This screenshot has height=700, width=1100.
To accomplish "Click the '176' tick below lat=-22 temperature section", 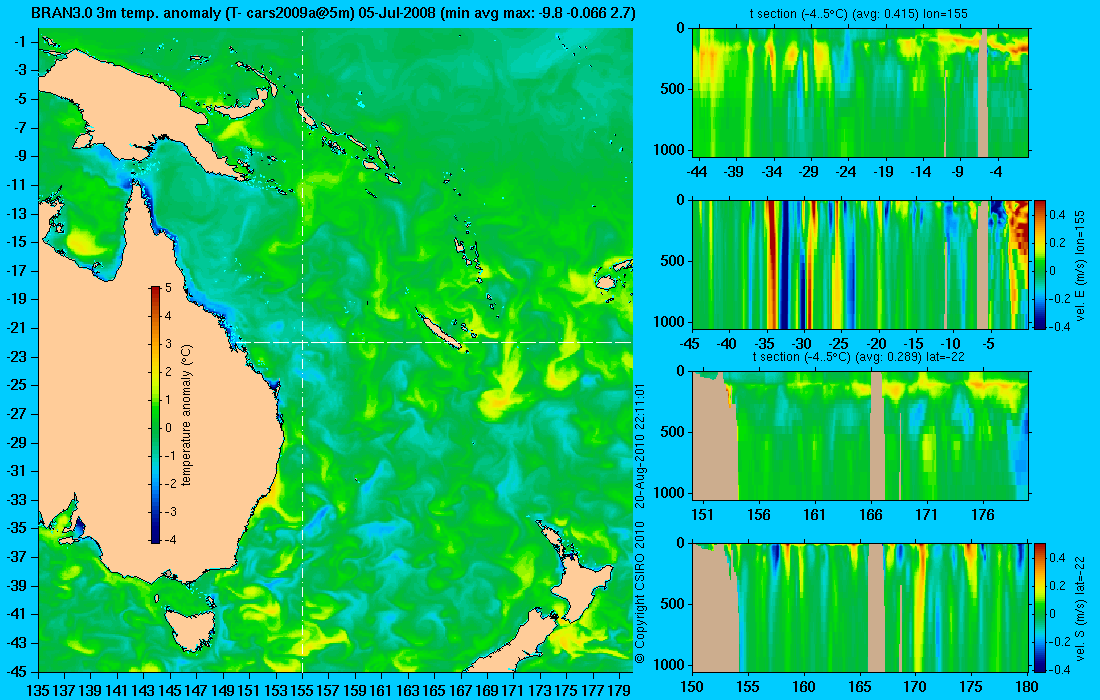I will tap(983, 515).
